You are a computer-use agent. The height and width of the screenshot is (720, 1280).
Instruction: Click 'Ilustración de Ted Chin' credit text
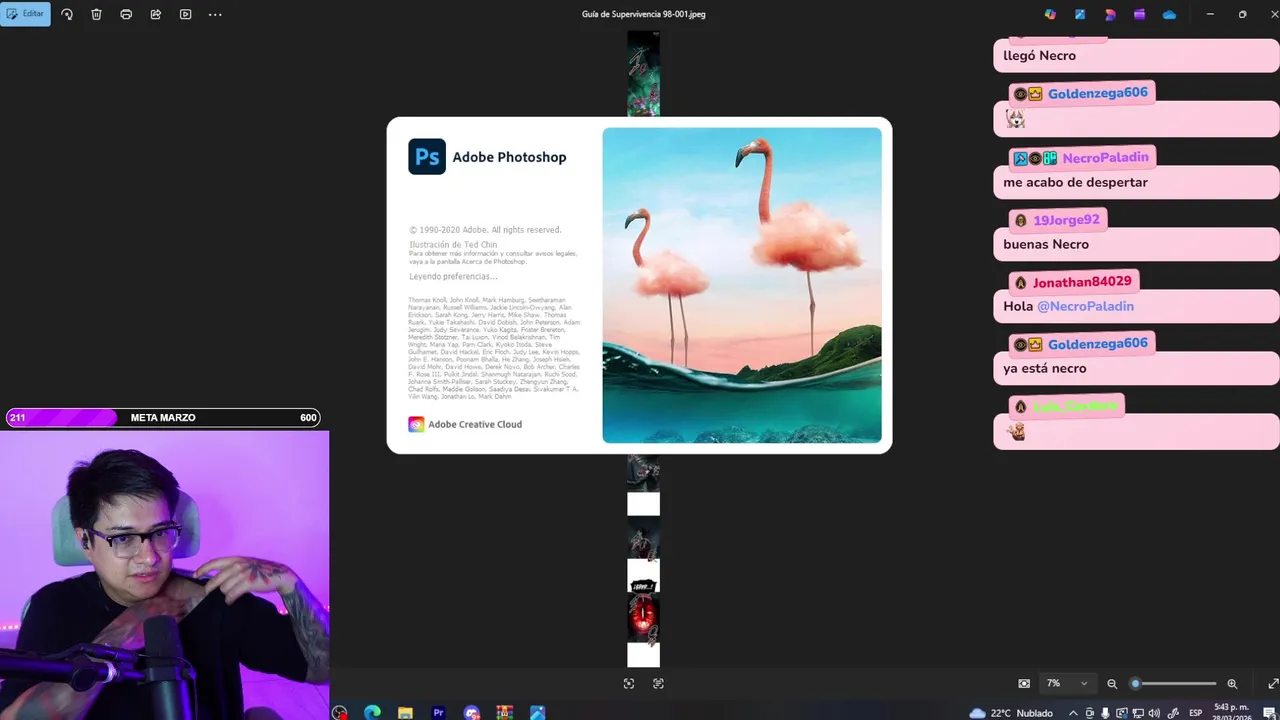(453, 245)
